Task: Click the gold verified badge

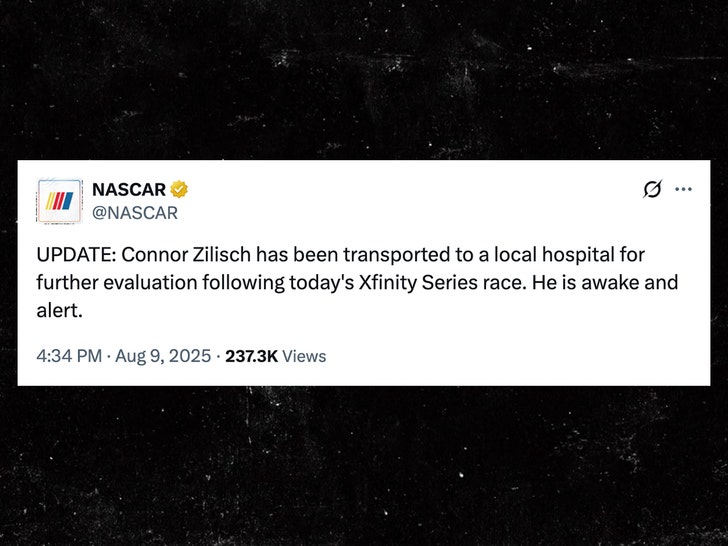Action: pos(179,189)
